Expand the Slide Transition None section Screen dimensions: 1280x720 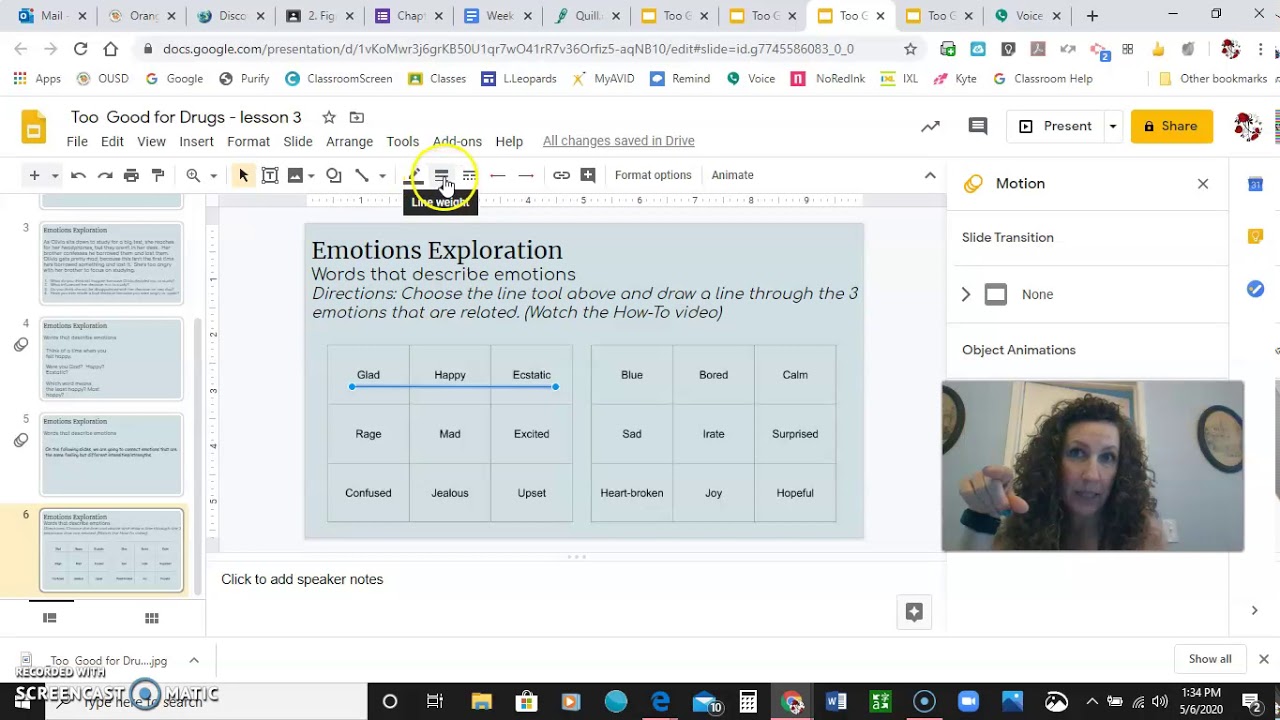point(966,294)
